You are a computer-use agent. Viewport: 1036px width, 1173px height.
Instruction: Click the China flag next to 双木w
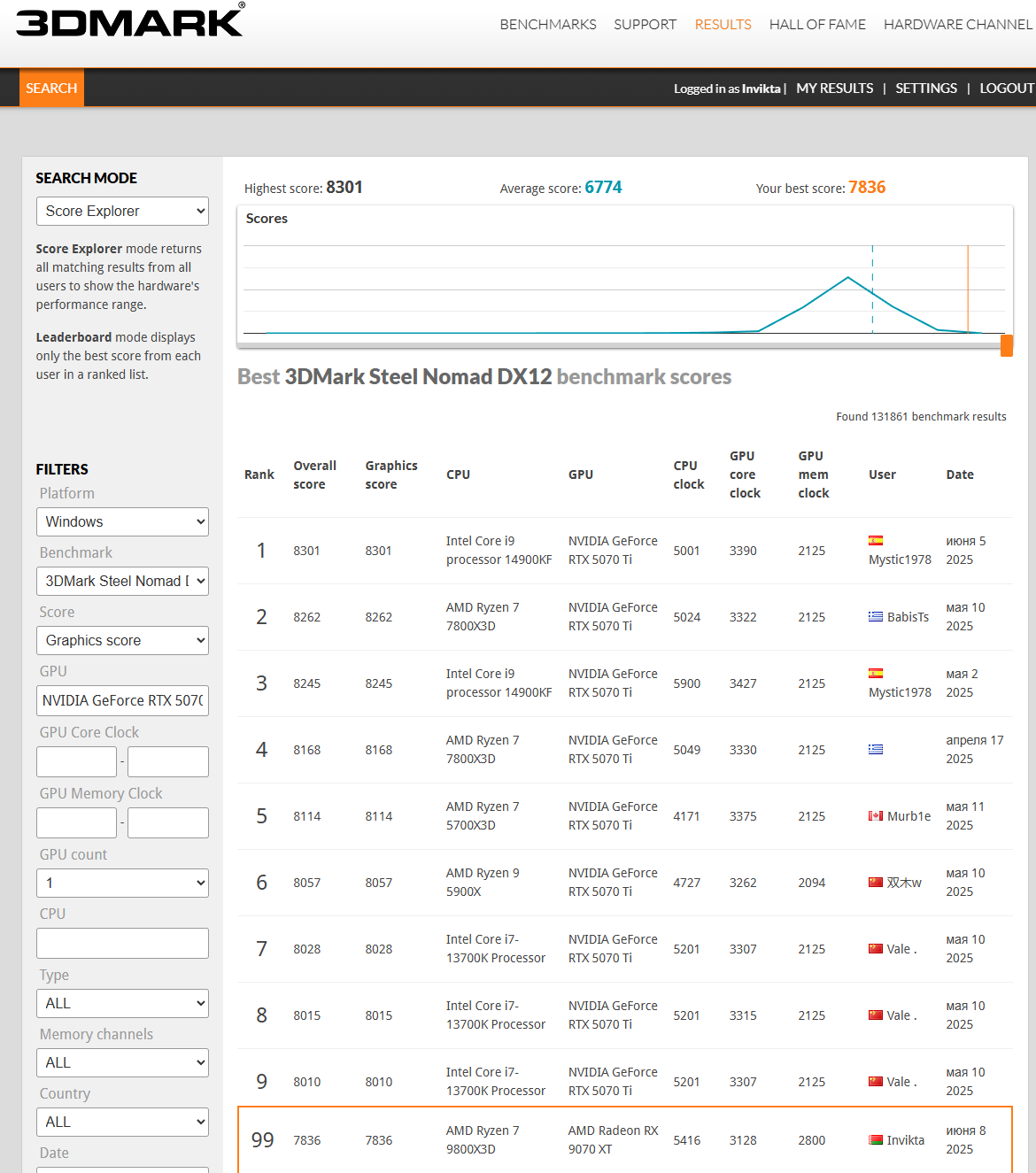click(x=876, y=883)
